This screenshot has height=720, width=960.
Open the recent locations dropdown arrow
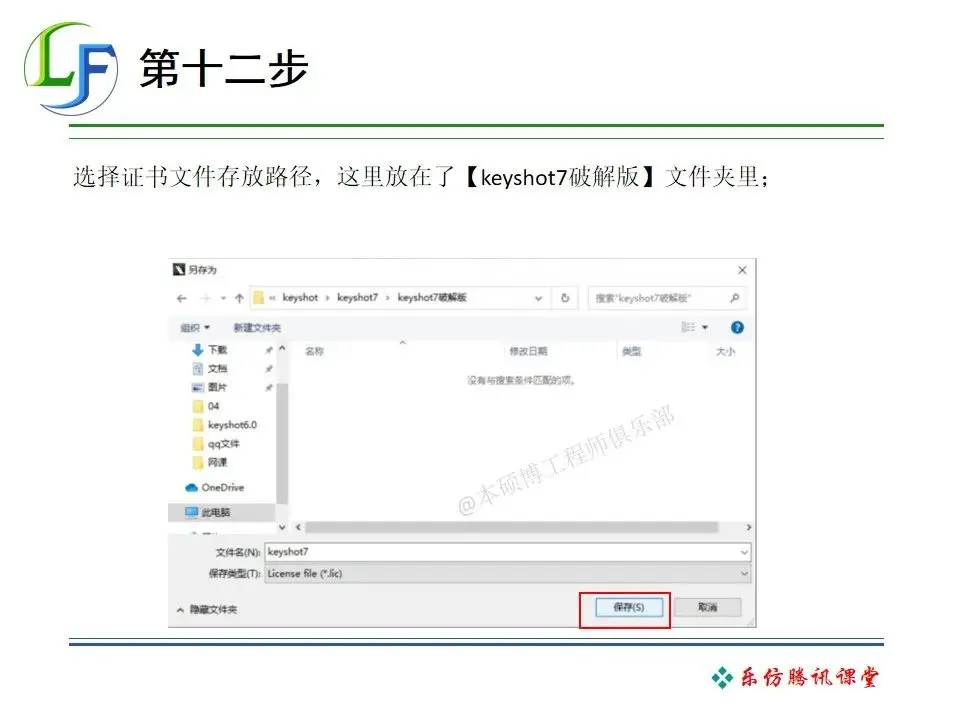(223, 298)
